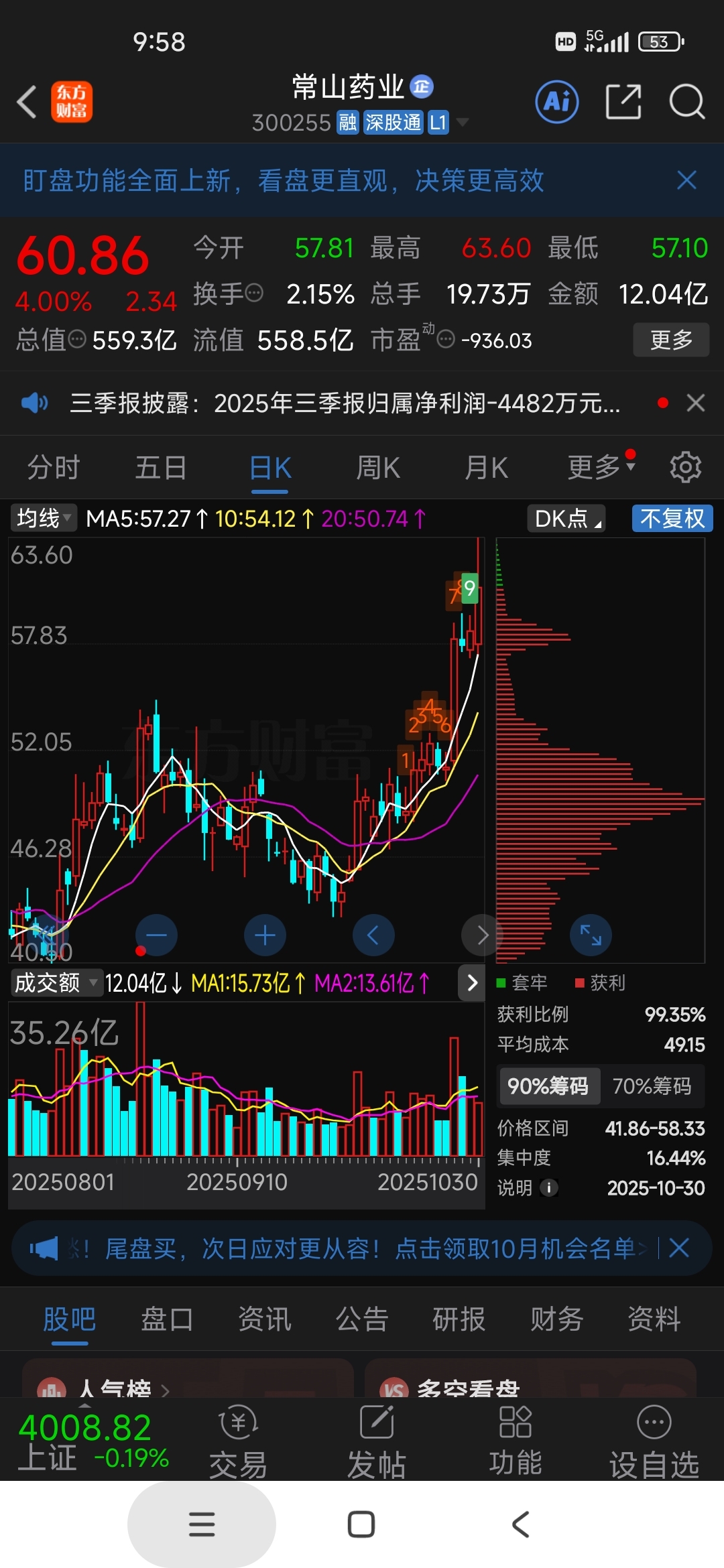This screenshot has height=1568, width=724.
Task: Toggle the 不复权 adjustment button
Action: 672,518
